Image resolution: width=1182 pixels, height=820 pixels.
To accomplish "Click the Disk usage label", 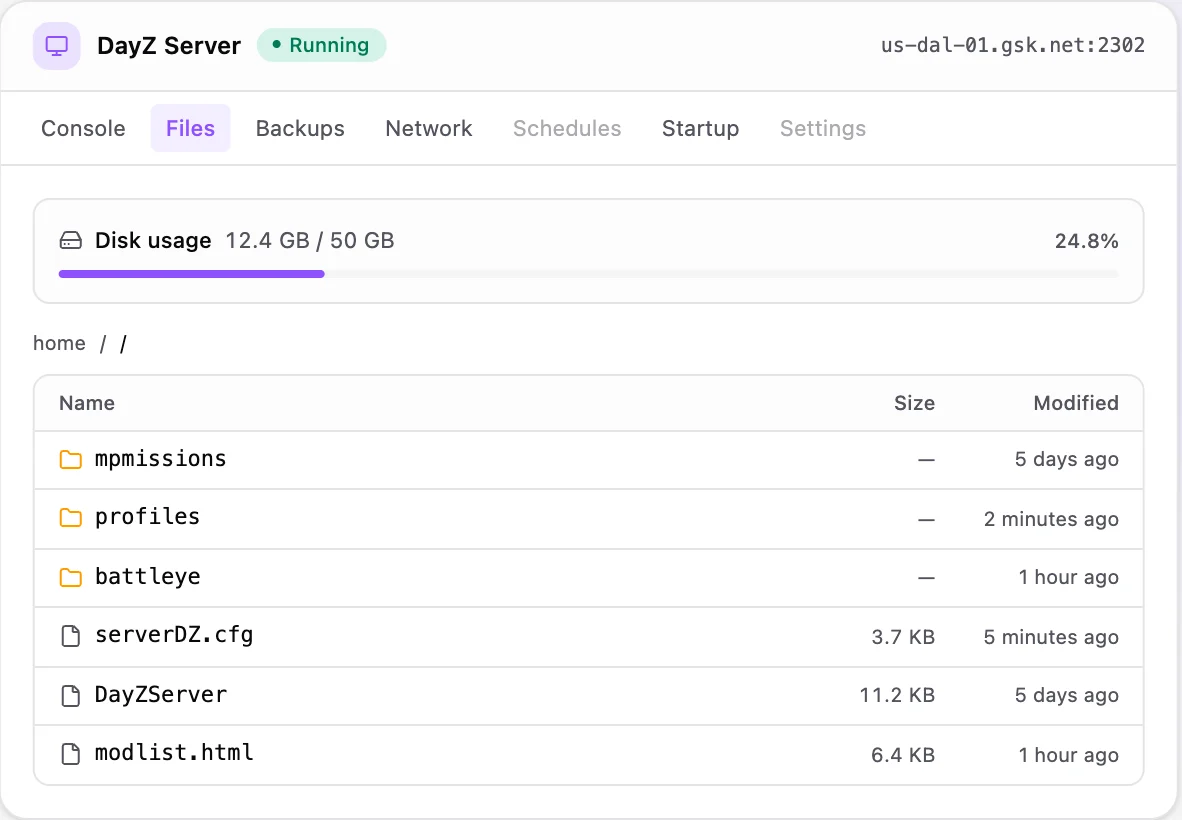I will [153, 241].
